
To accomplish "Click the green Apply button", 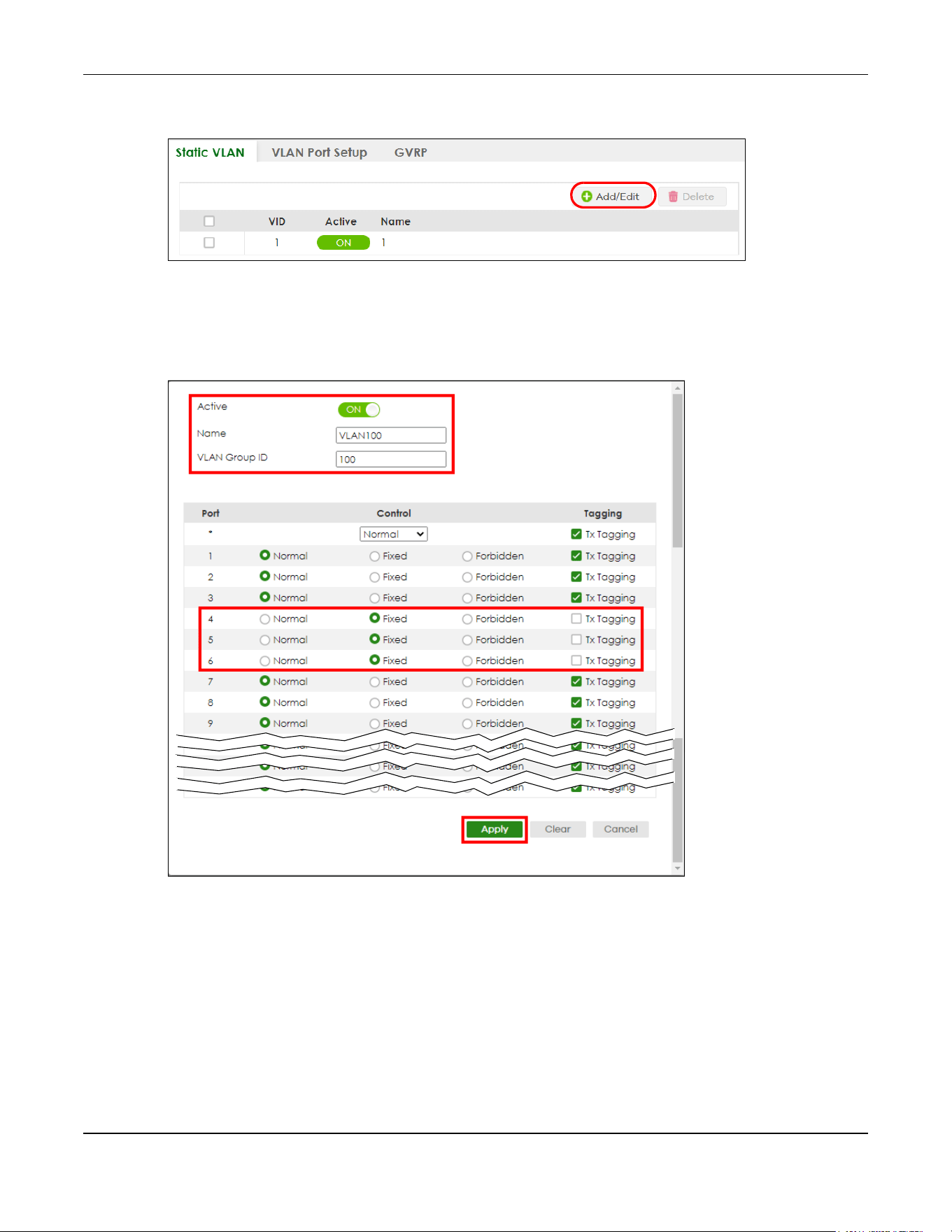I will pos(495,829).
